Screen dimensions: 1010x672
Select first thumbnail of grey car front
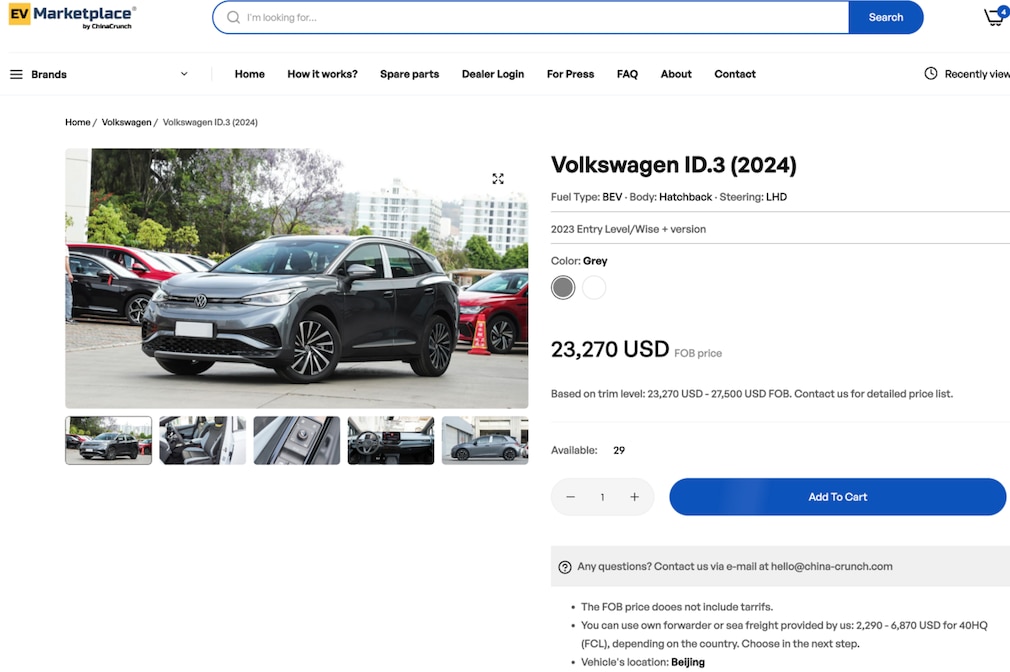click(x=108, y=440)
